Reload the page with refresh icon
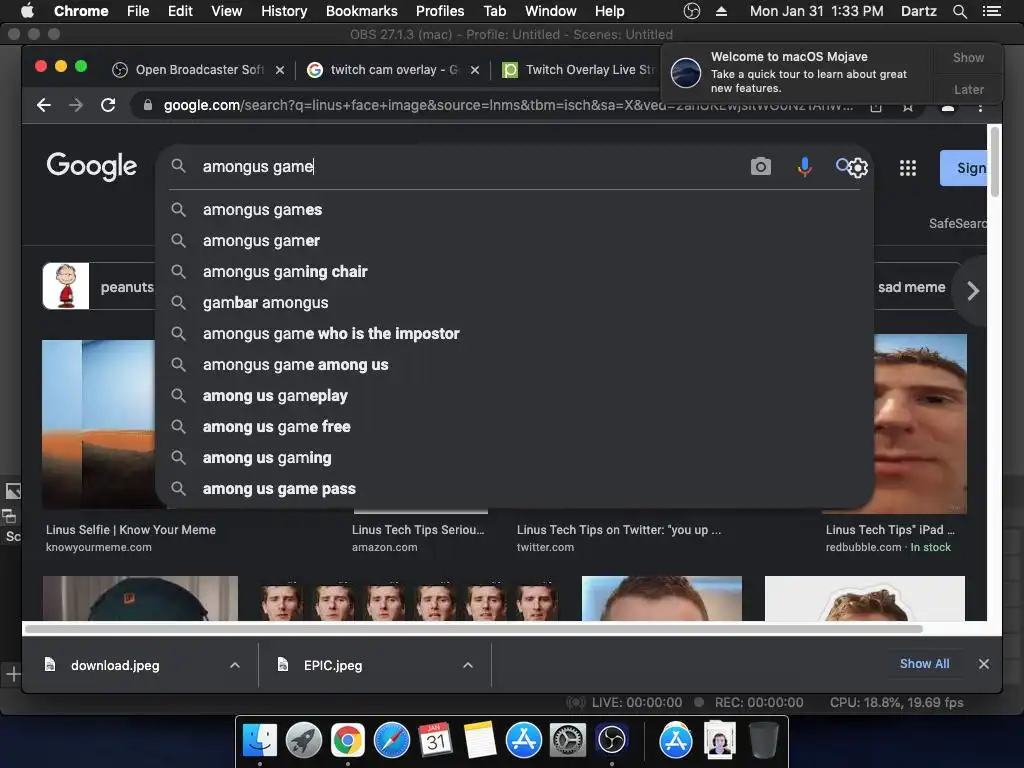 click(x=108, y=105)
